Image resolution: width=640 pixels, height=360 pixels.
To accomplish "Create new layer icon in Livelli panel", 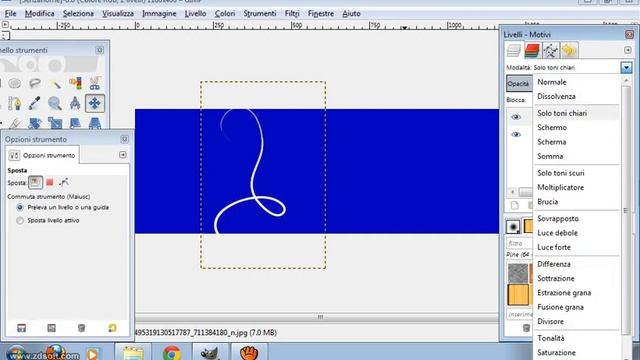I will pyautogui.click(x=514, y=205).
